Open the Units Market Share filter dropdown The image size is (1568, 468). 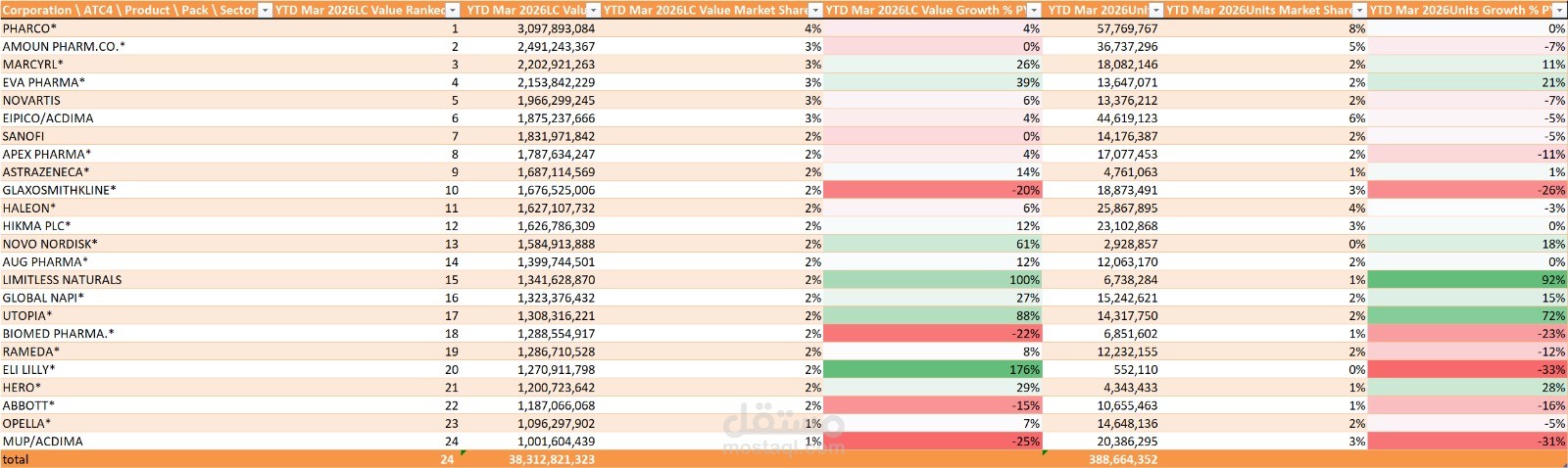(x=1359, y=10)
